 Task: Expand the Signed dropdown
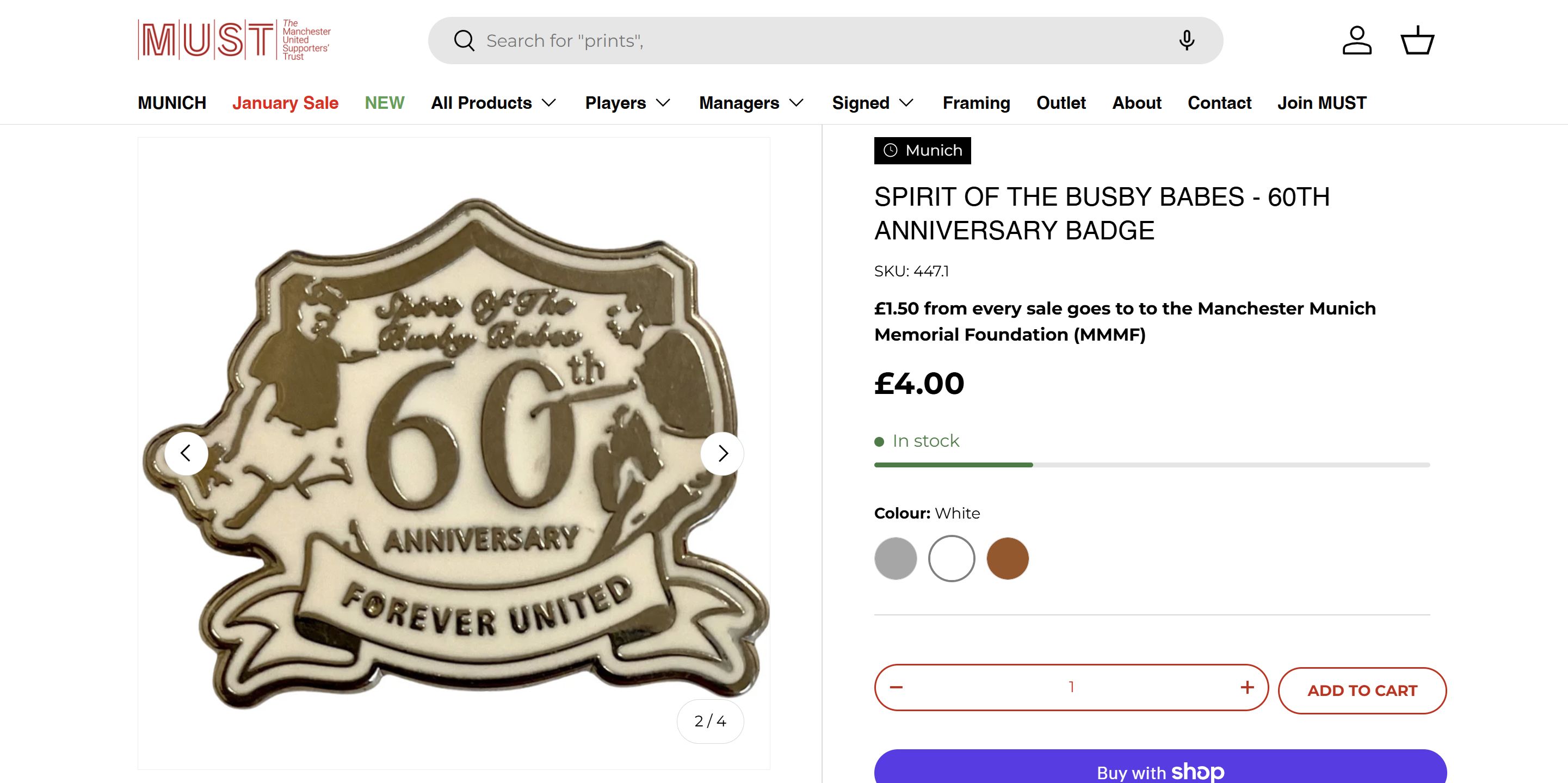tap(873, 103)
